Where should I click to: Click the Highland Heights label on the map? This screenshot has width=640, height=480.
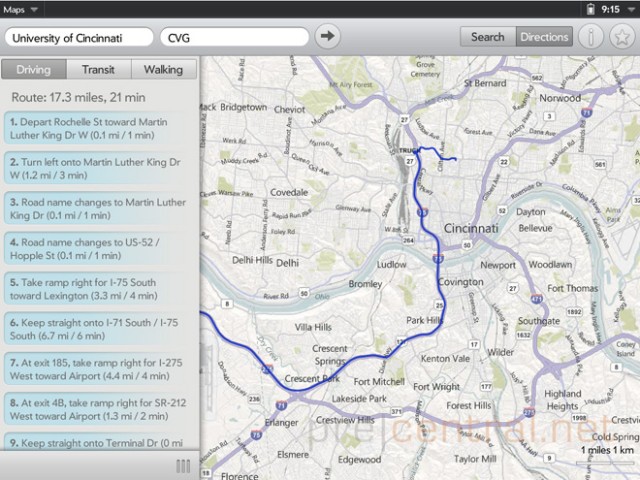click(x=563, y=400)
